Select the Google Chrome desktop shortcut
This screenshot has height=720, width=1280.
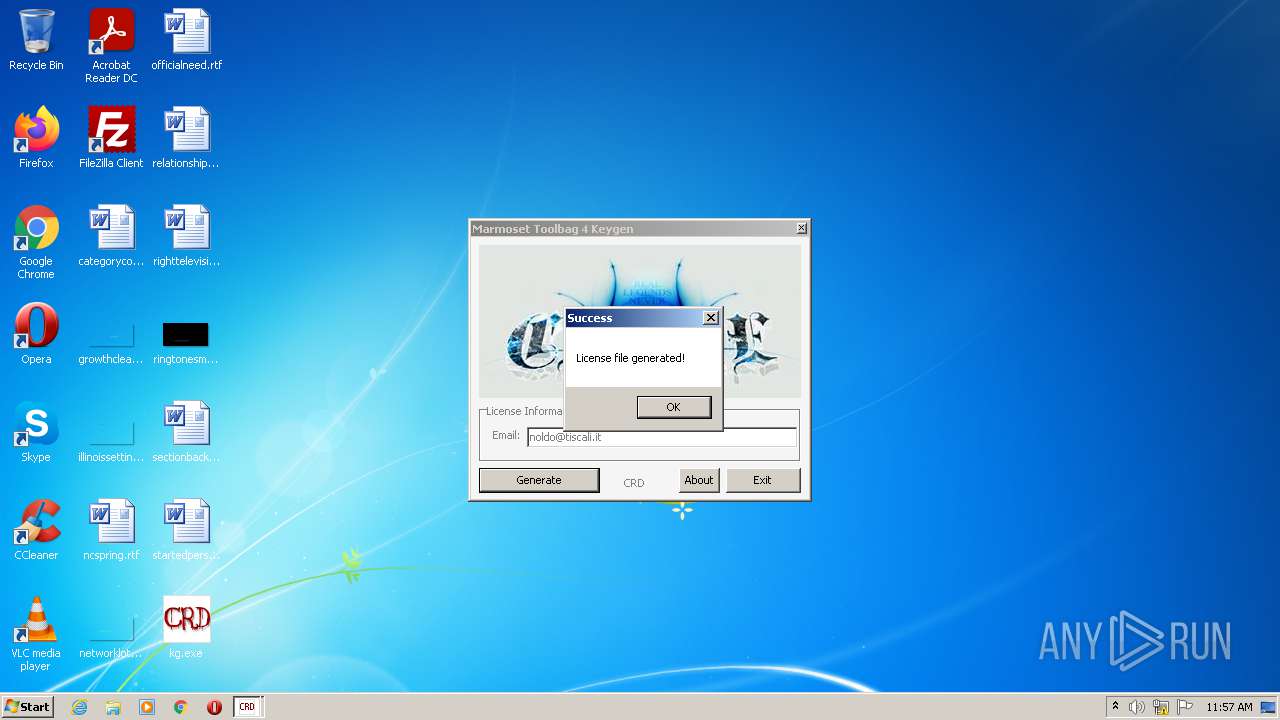coord(36,242)
